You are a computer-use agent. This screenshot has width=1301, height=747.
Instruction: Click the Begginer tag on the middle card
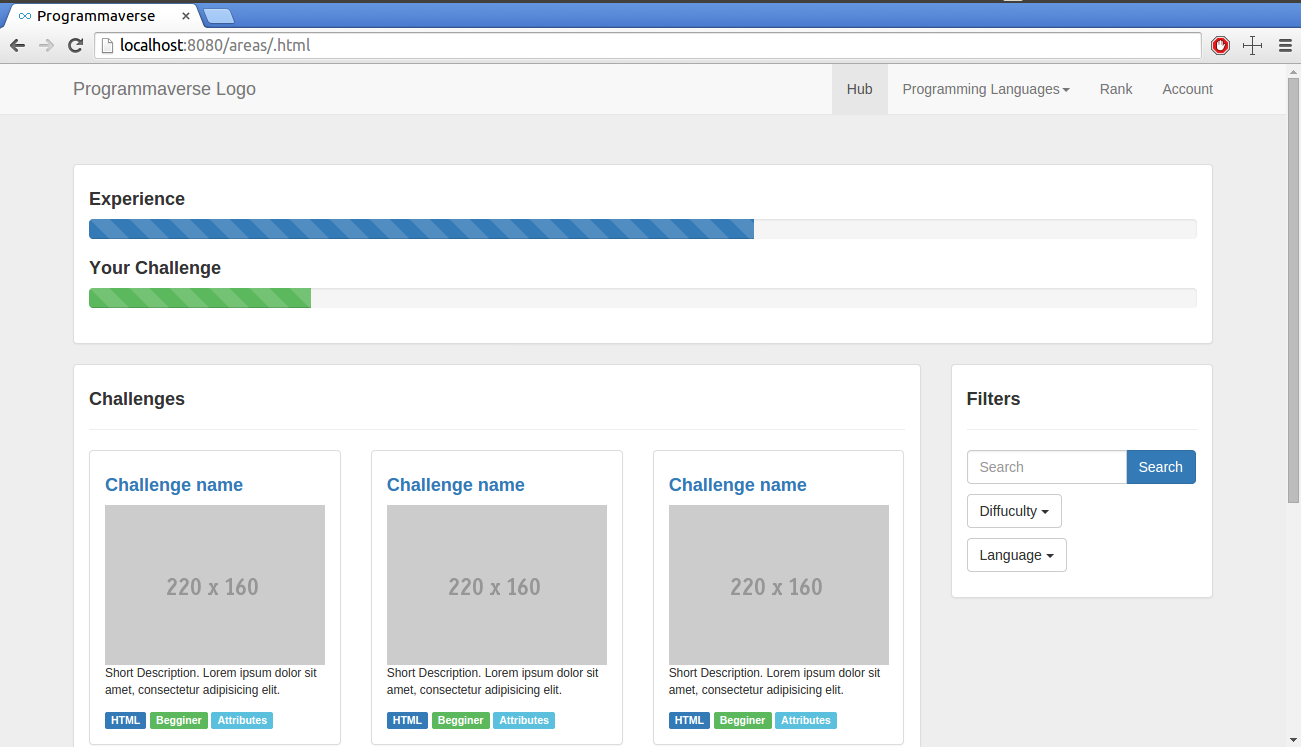tap(461, 720)
